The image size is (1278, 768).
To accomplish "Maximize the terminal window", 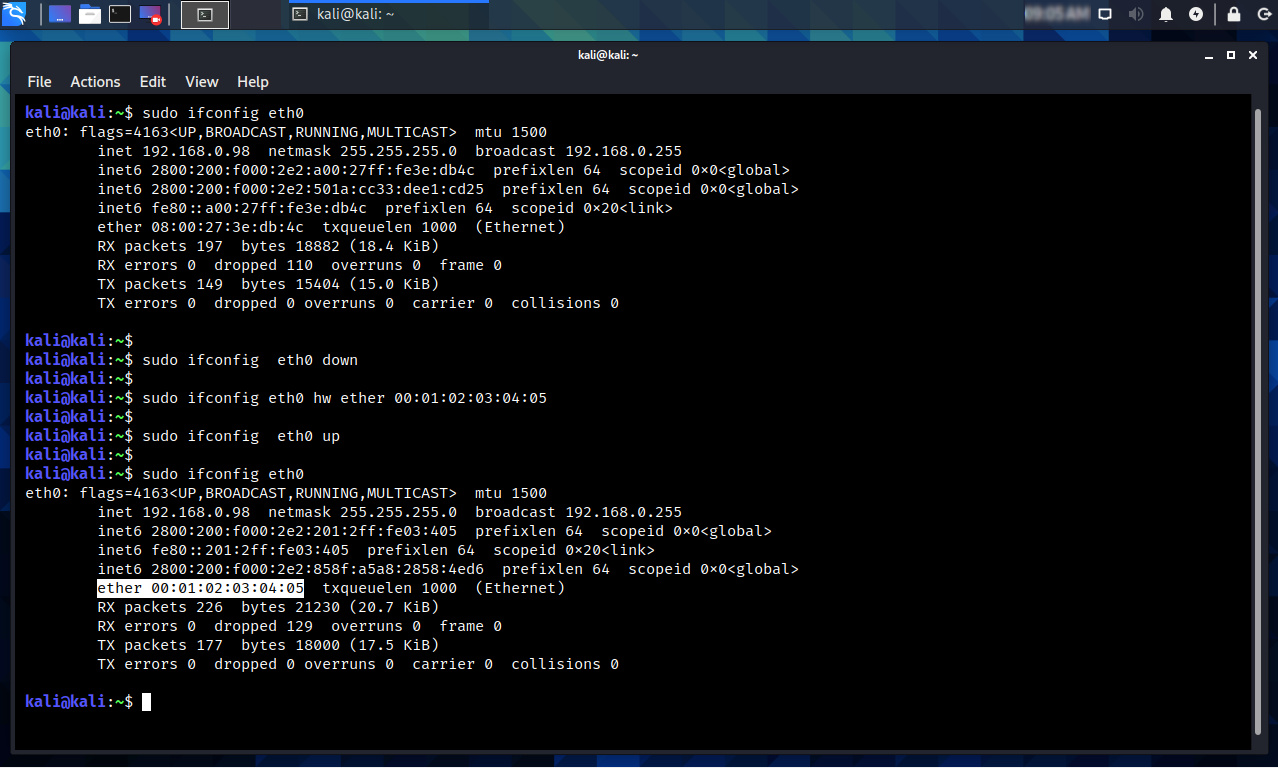I will (1231, 55).
